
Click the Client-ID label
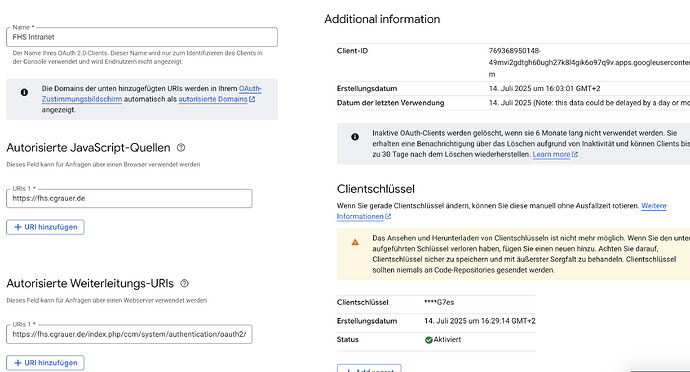(352, 51)
